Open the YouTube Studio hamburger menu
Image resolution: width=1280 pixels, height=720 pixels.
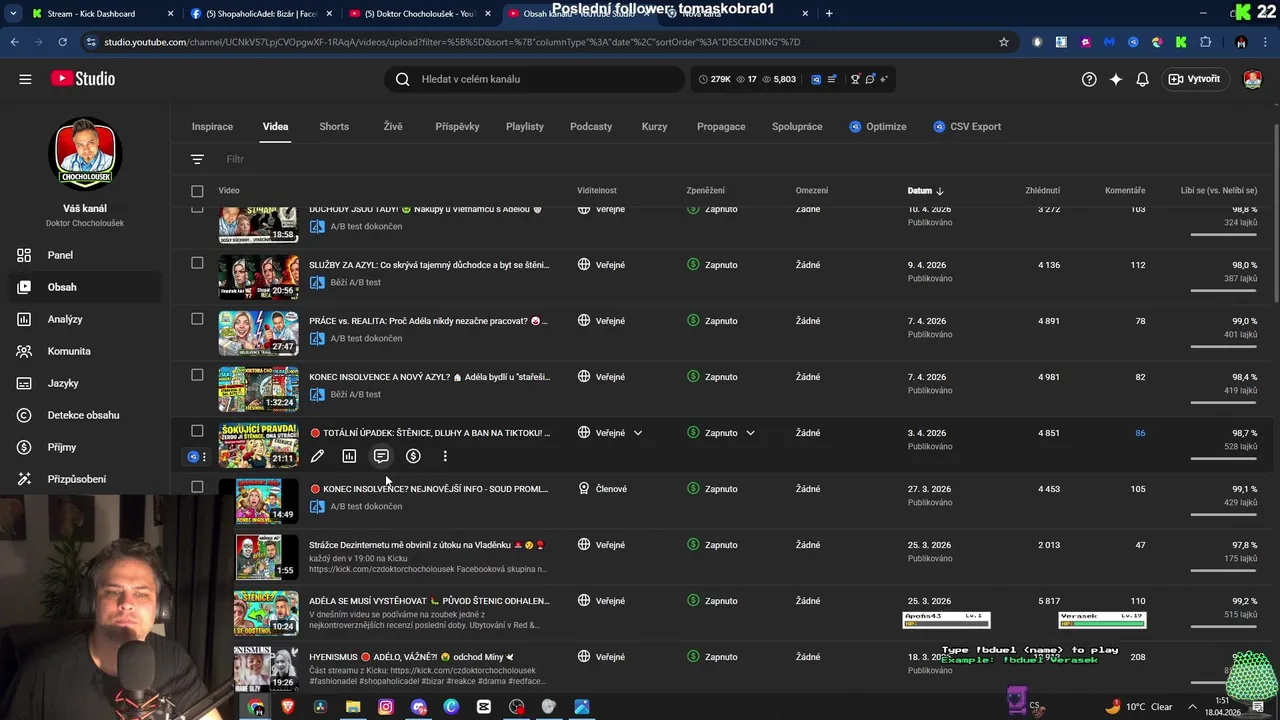click(x=25, y=79)
